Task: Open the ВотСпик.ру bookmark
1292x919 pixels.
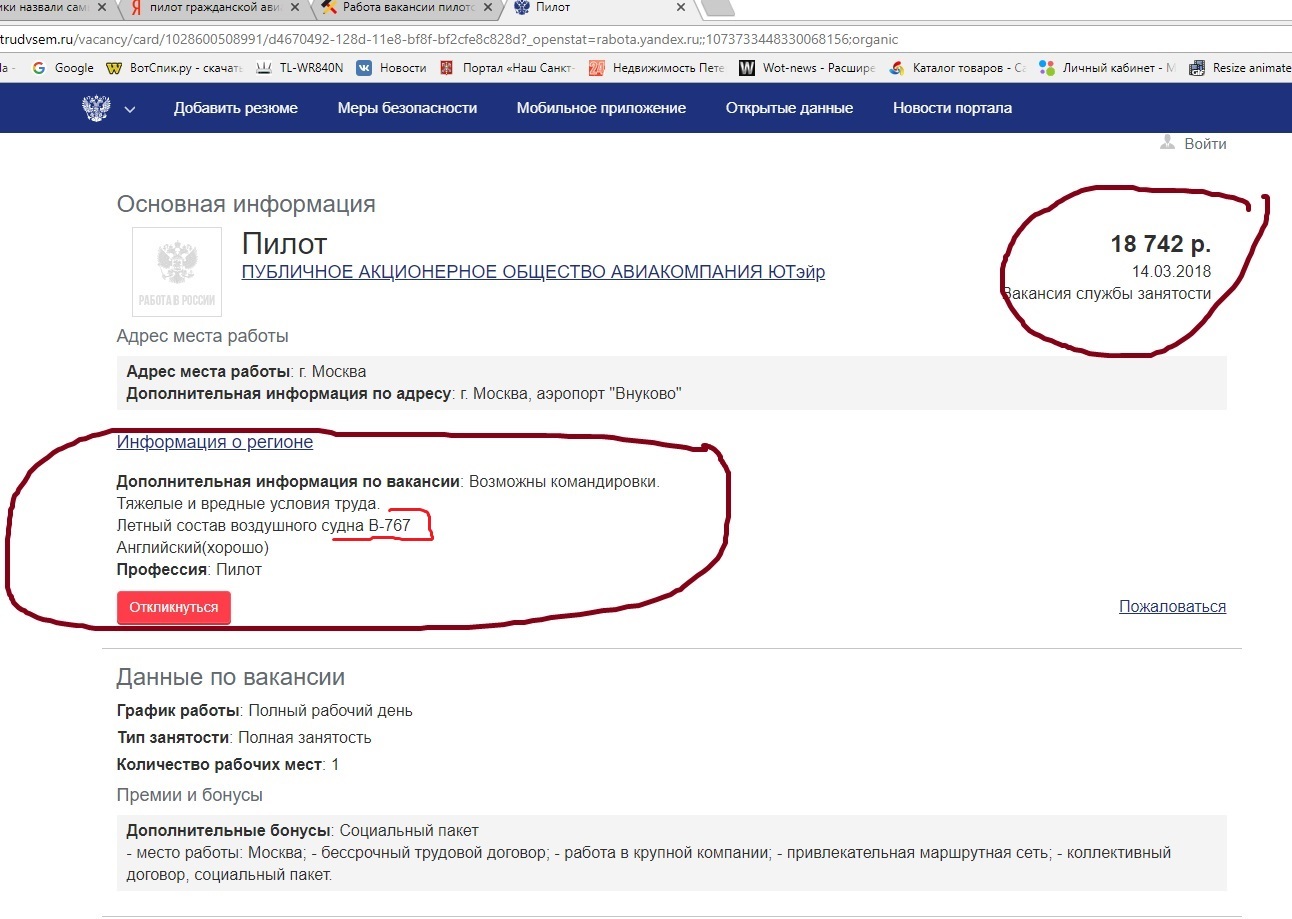Action: pos(173,68)
